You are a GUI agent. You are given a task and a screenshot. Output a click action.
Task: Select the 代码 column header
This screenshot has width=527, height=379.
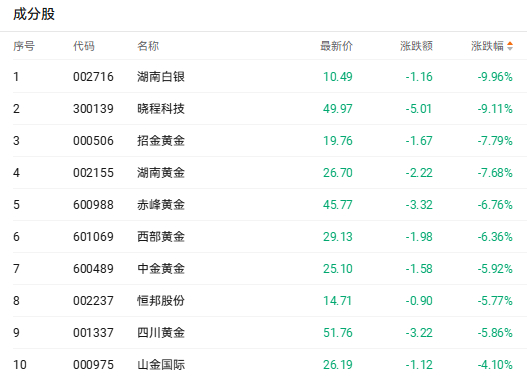coord(84,46)
